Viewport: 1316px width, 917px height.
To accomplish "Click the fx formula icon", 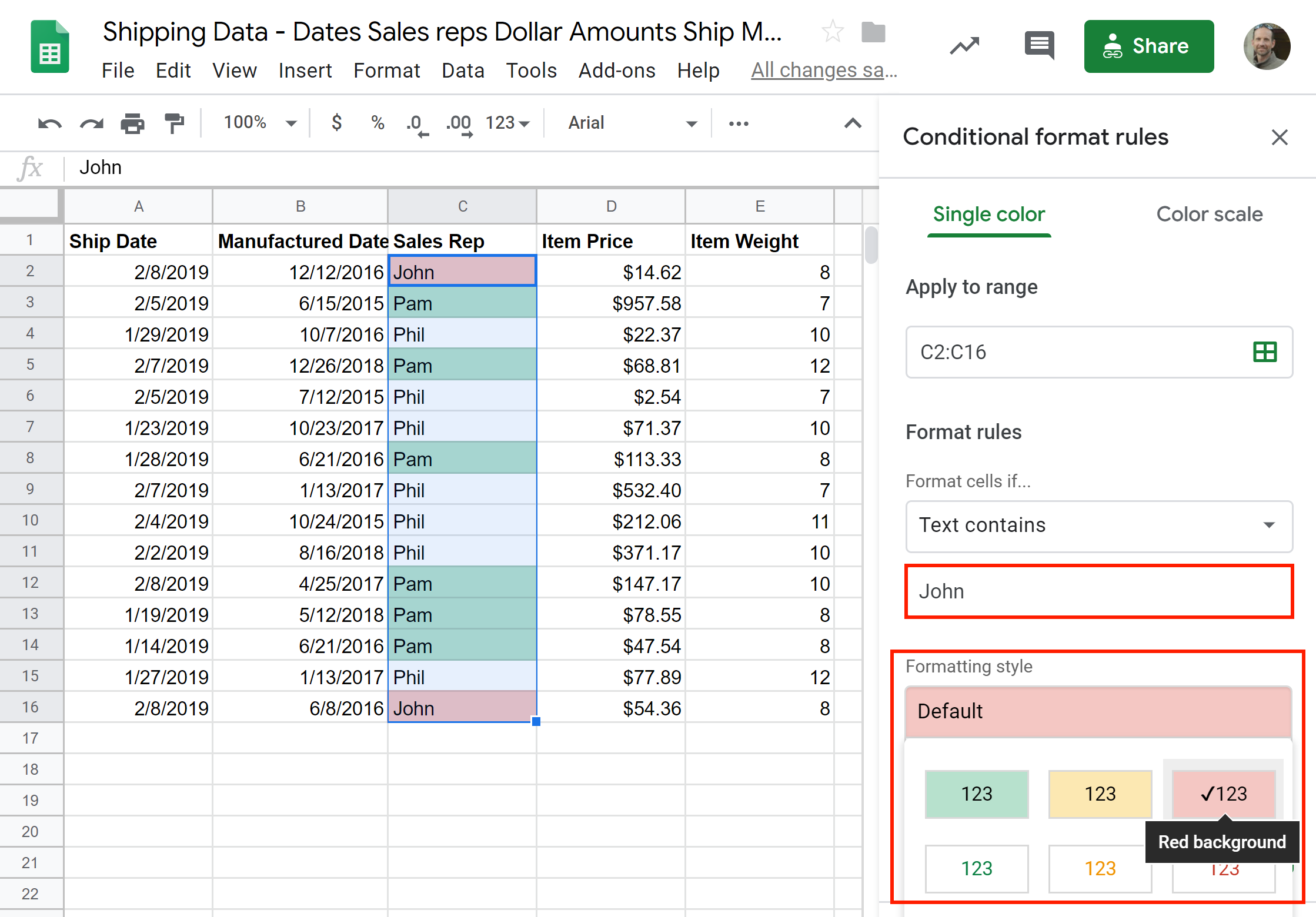I will pos(31,168).
